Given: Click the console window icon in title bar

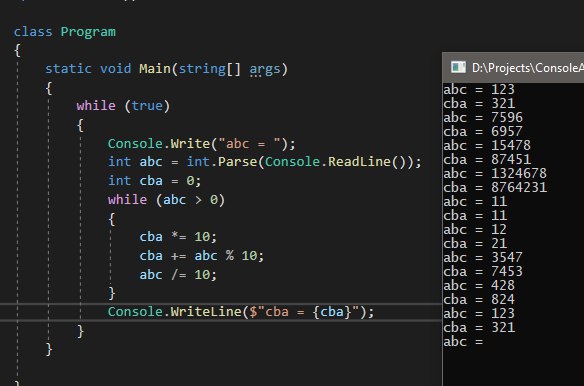Looking at the screenshot, I should [x=458, y=67].
